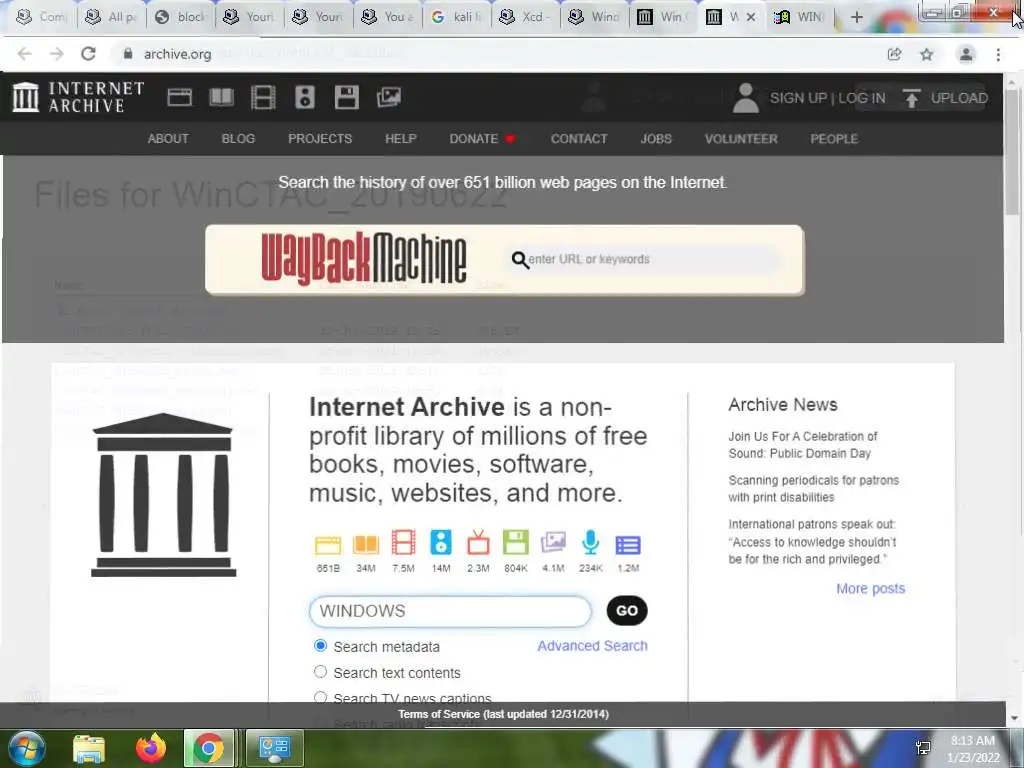Screen dimensions: 1024x768
Task: Click the user avatar icon next to Sign Up
Action: [745, 98]
